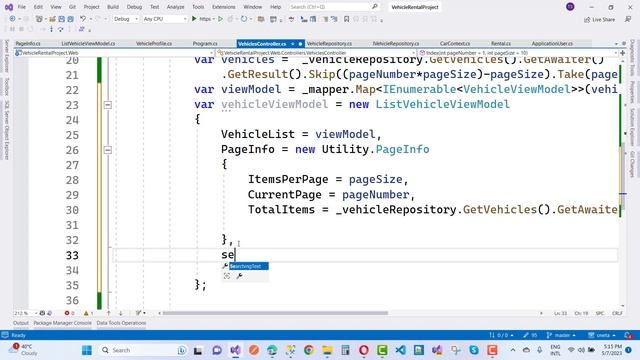This screenshot has height=360, width=640.
Task: Switch to the ApplicationUser.cs tab
Action: (552, 43)
